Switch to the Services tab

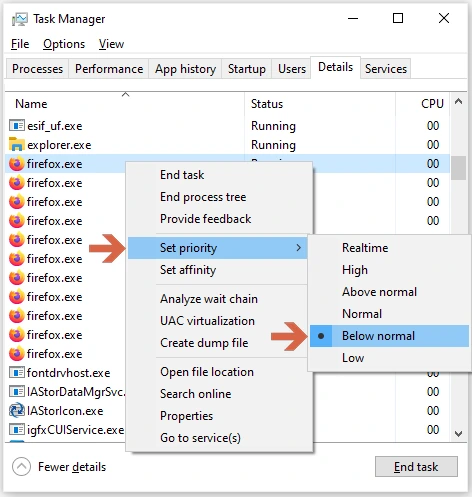coord(386,69)
